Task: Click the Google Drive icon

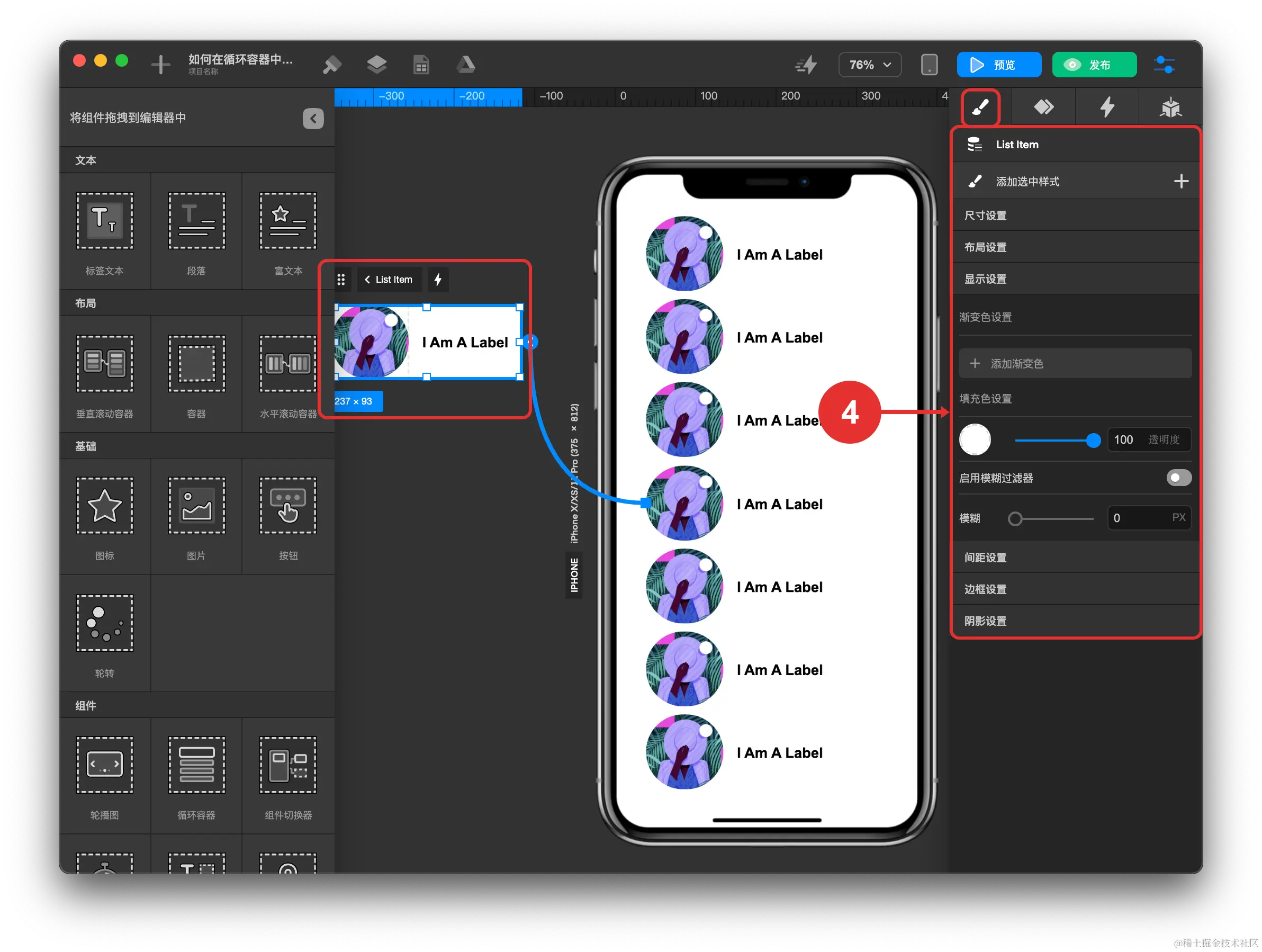Action: pyautogui.click(x=465, y=65)
